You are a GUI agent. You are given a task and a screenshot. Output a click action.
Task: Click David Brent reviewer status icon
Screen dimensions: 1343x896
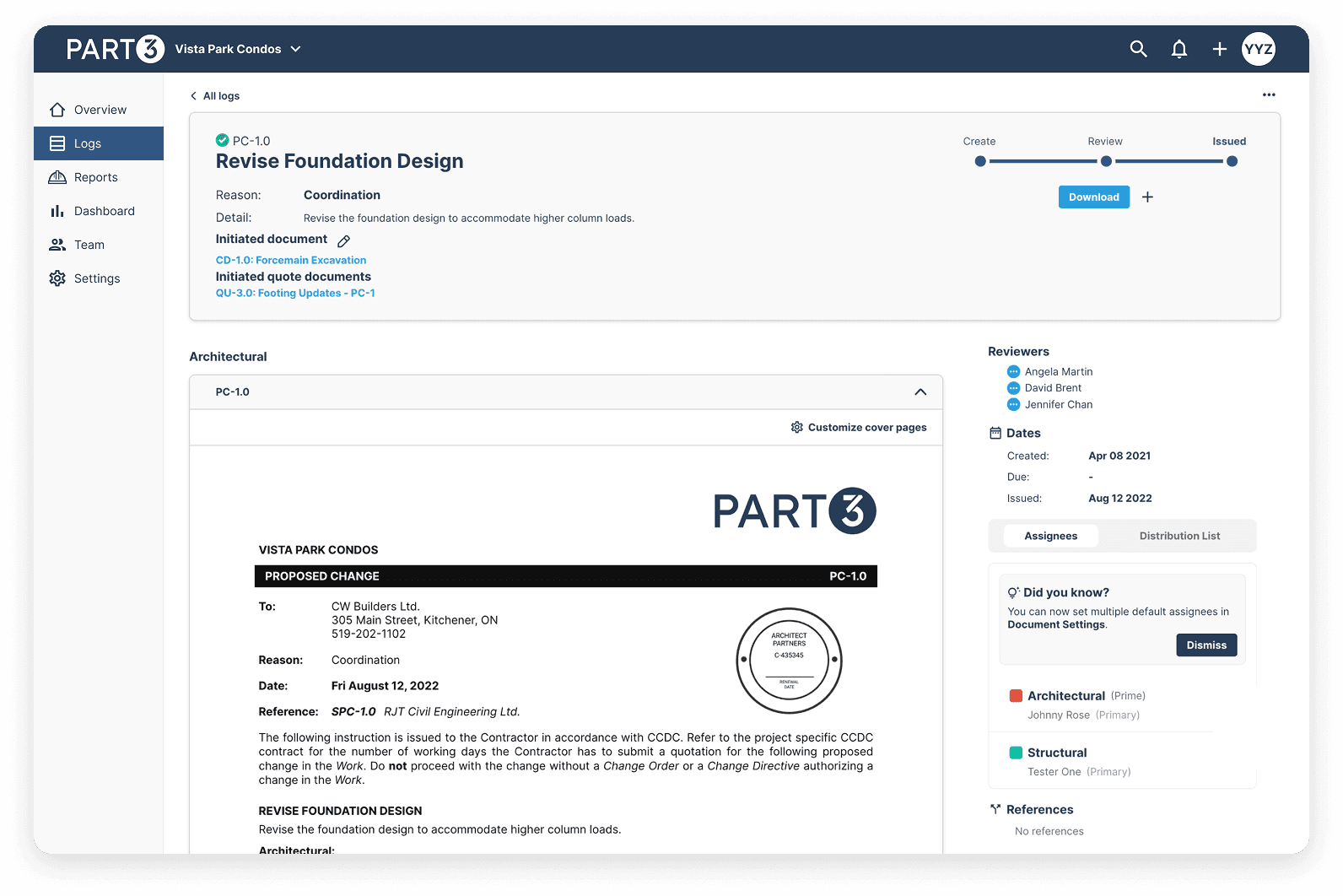click(1013, 388)
